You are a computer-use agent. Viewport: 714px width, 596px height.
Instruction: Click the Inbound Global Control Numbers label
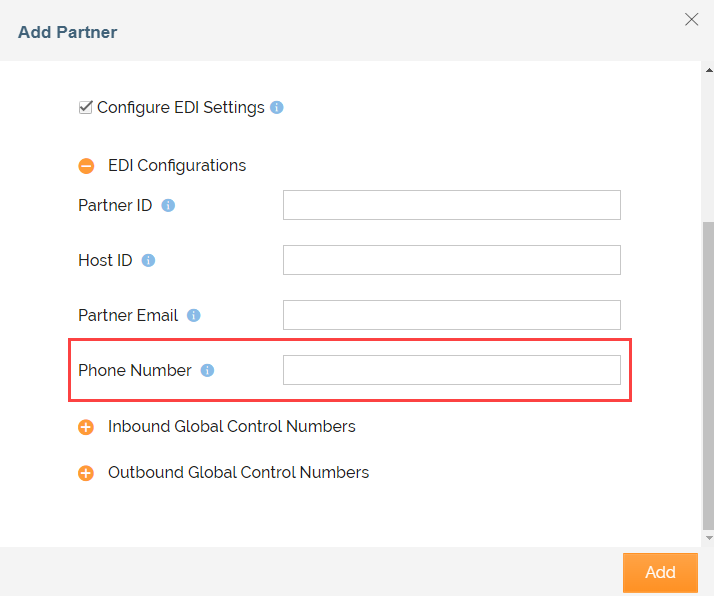click(231, 426)
